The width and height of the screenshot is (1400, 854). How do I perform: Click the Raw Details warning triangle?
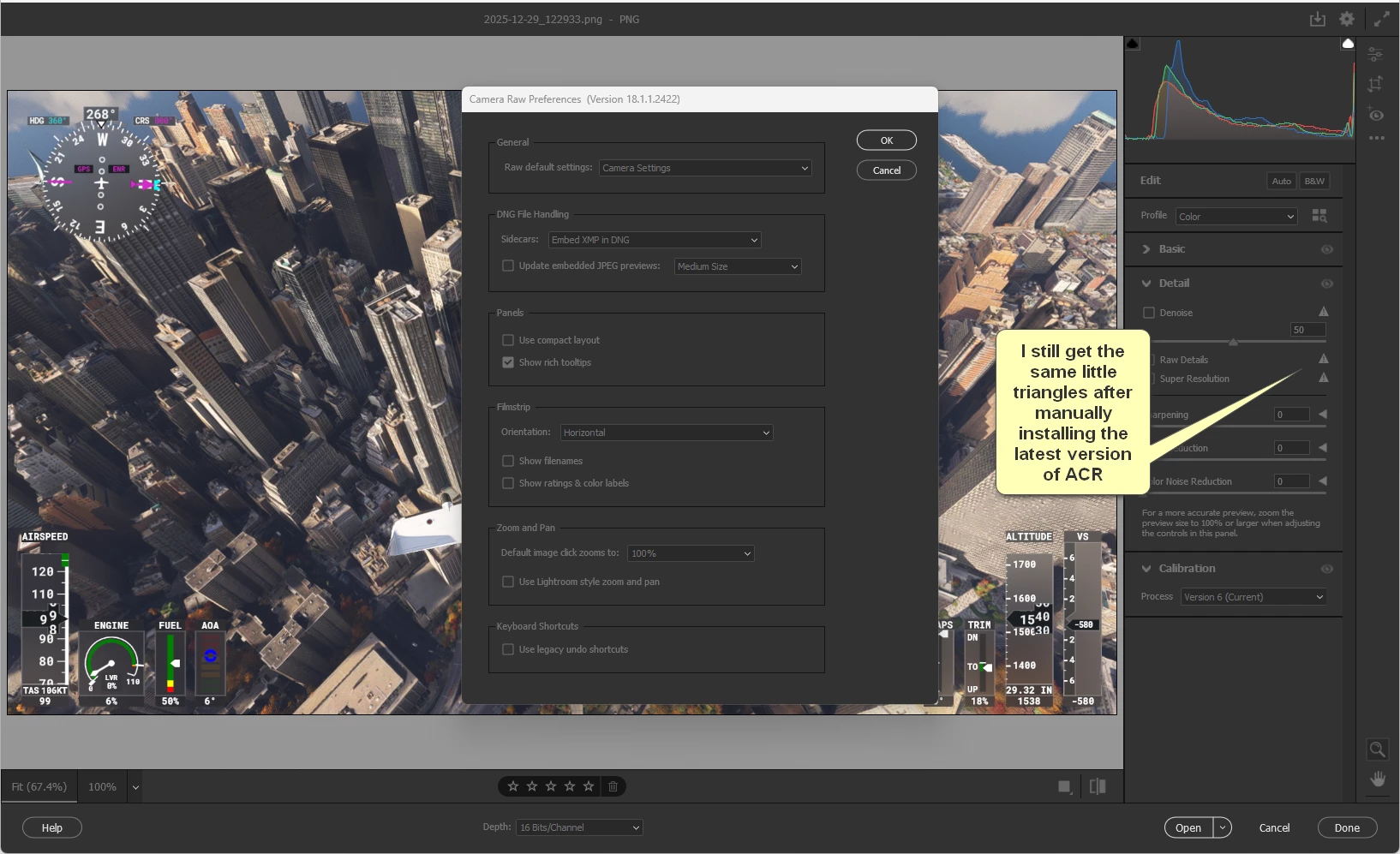pyautogui.click(x=1324, y=359)
